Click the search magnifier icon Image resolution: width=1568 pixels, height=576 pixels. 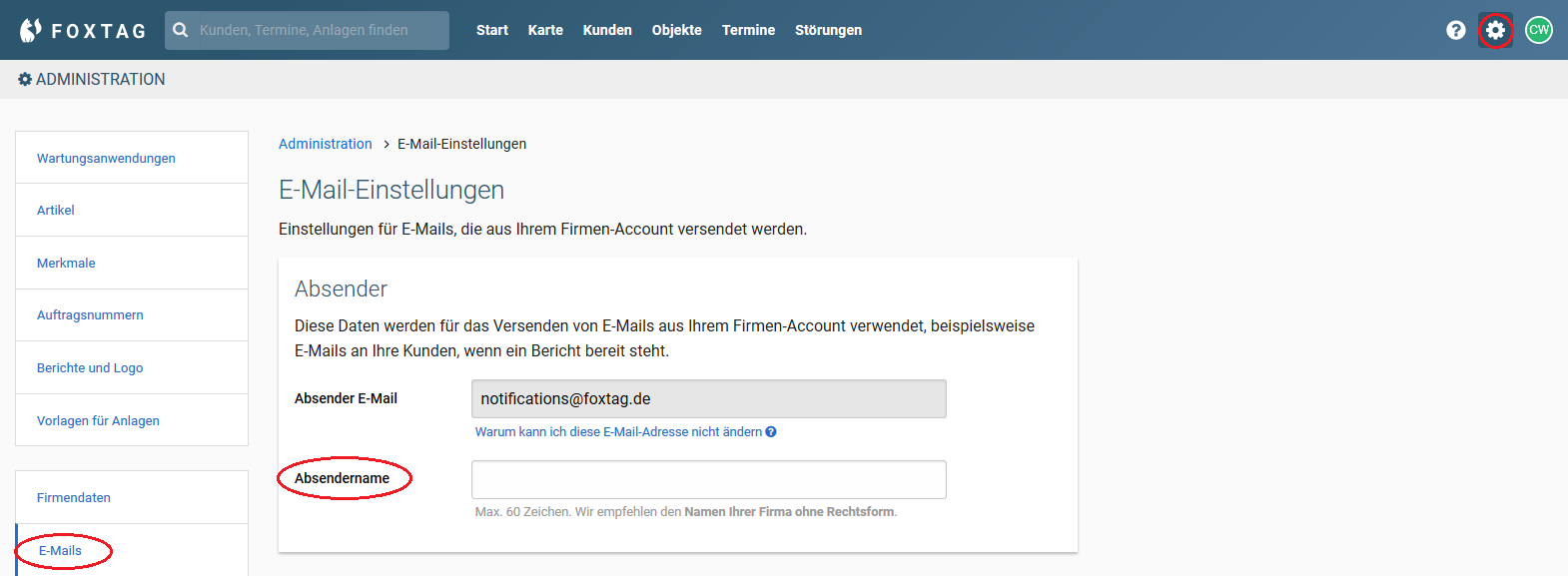pos(181,30)
